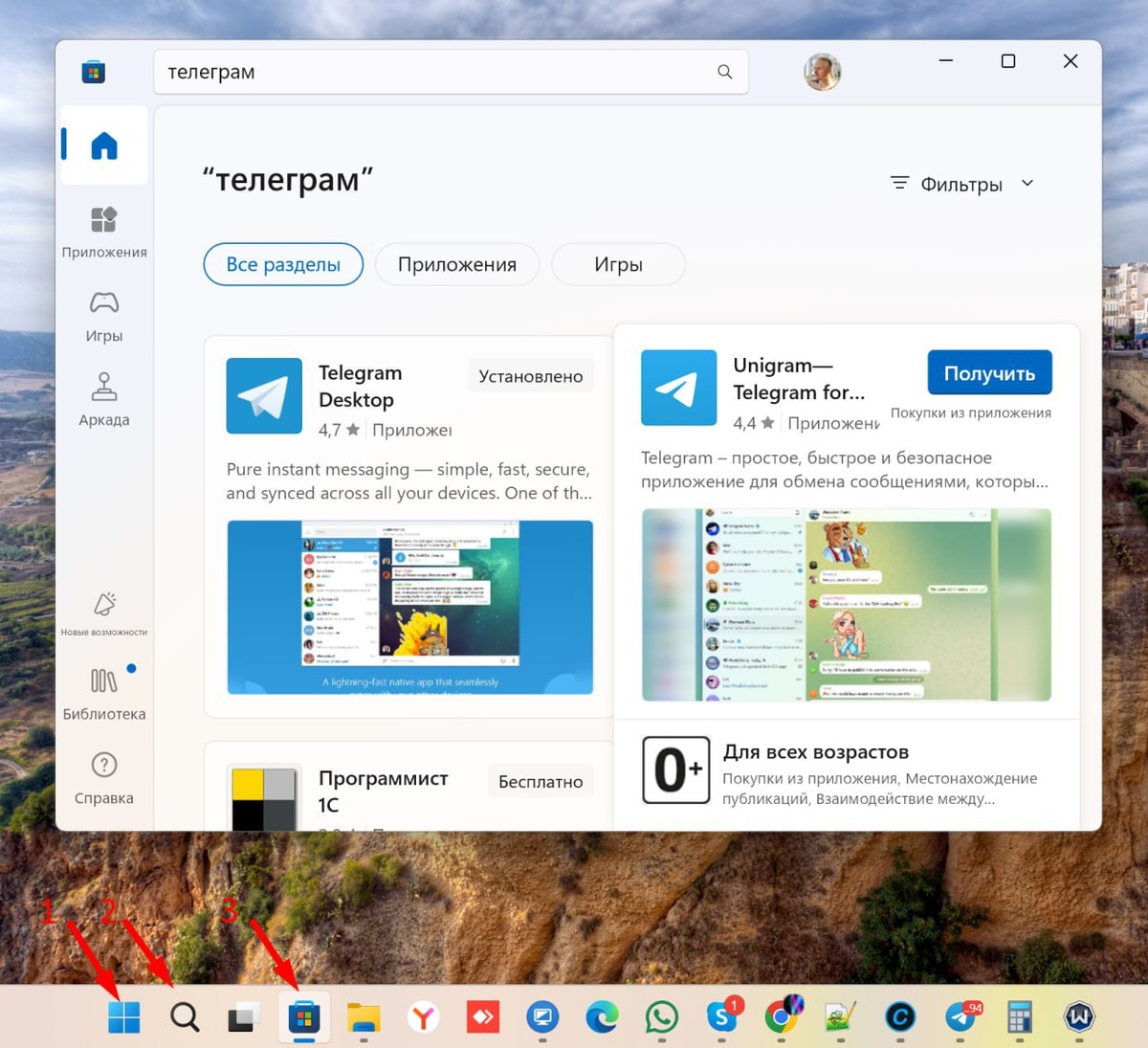Click Бесплатно for Программист 1С
This screenshot has width=1148, height=1048.
click(541, 781)
